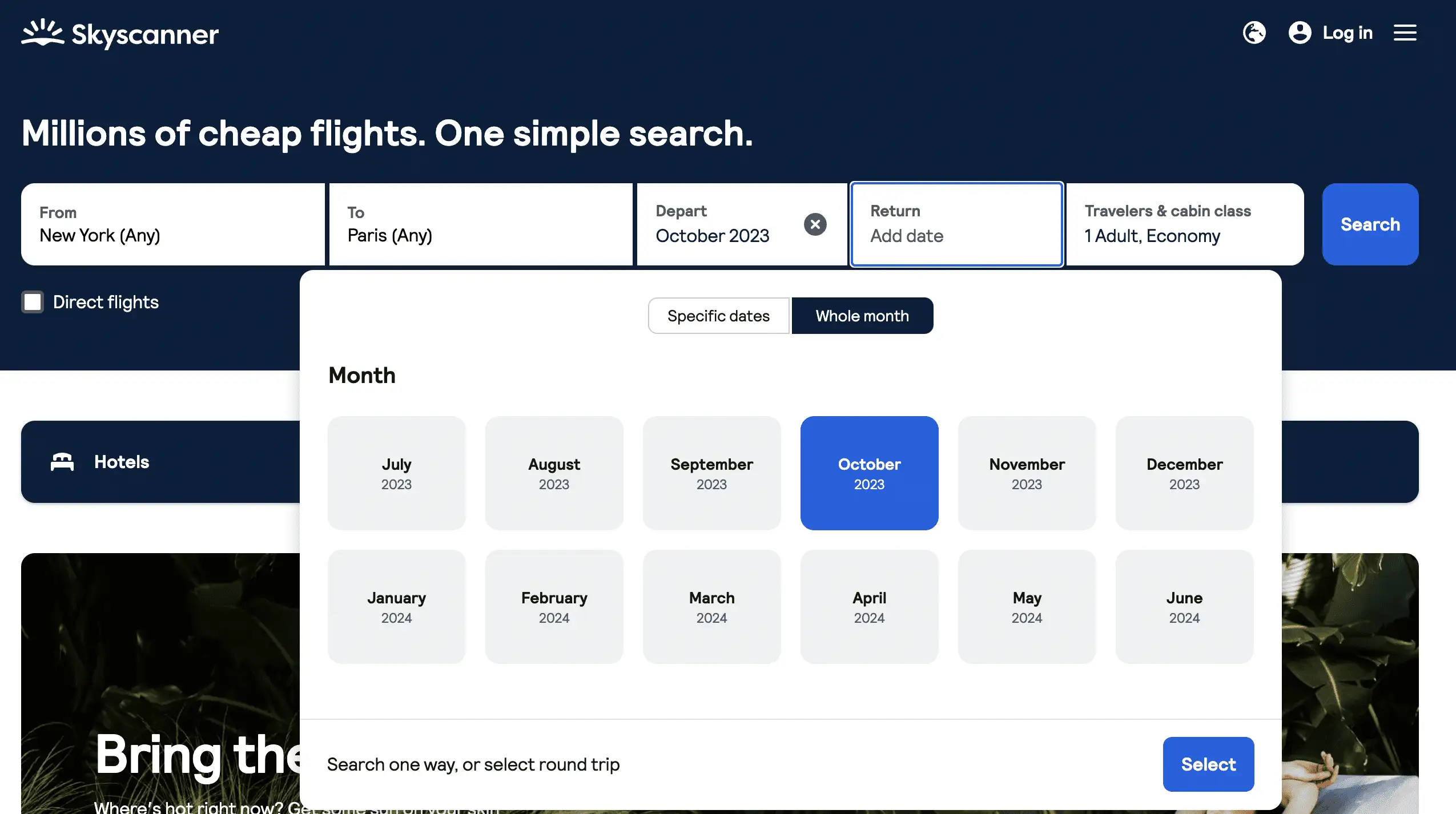
Task: Switch to Specific dates view
Action: (718, 315)
